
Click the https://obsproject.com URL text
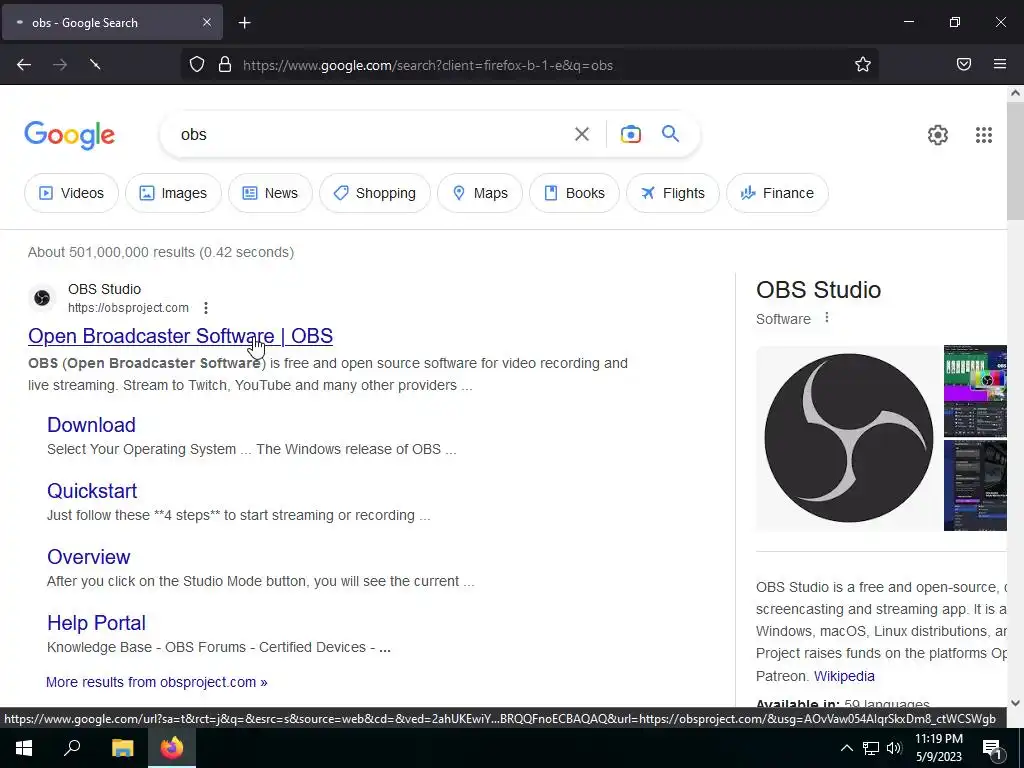point(128,308)
